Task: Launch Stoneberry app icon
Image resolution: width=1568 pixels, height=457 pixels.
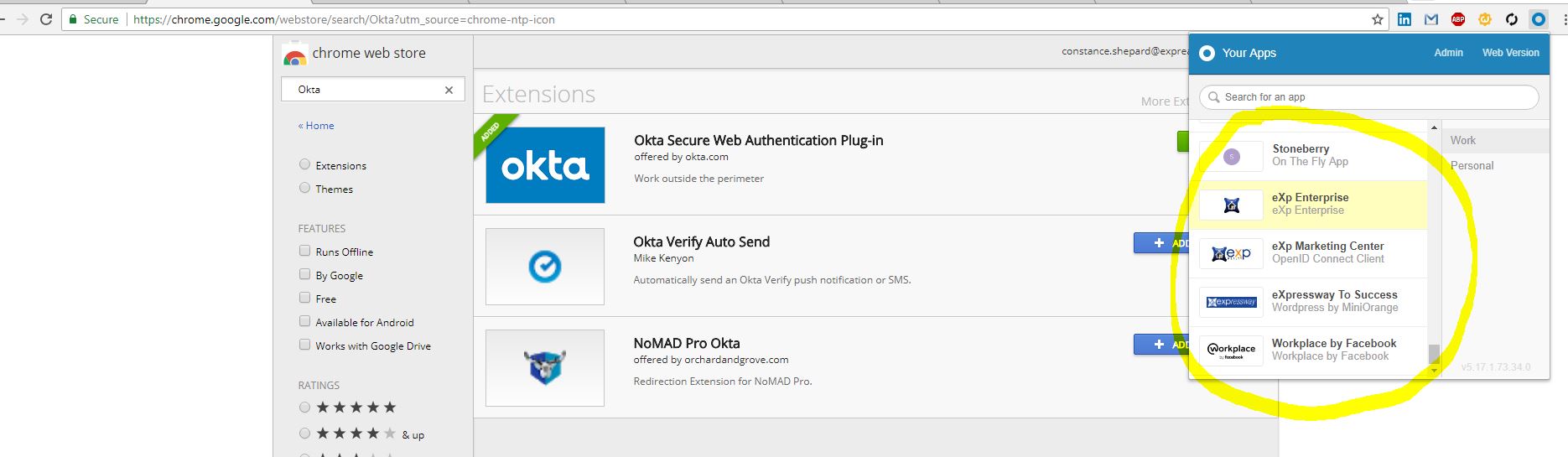Action: (x=1231, y=156)
